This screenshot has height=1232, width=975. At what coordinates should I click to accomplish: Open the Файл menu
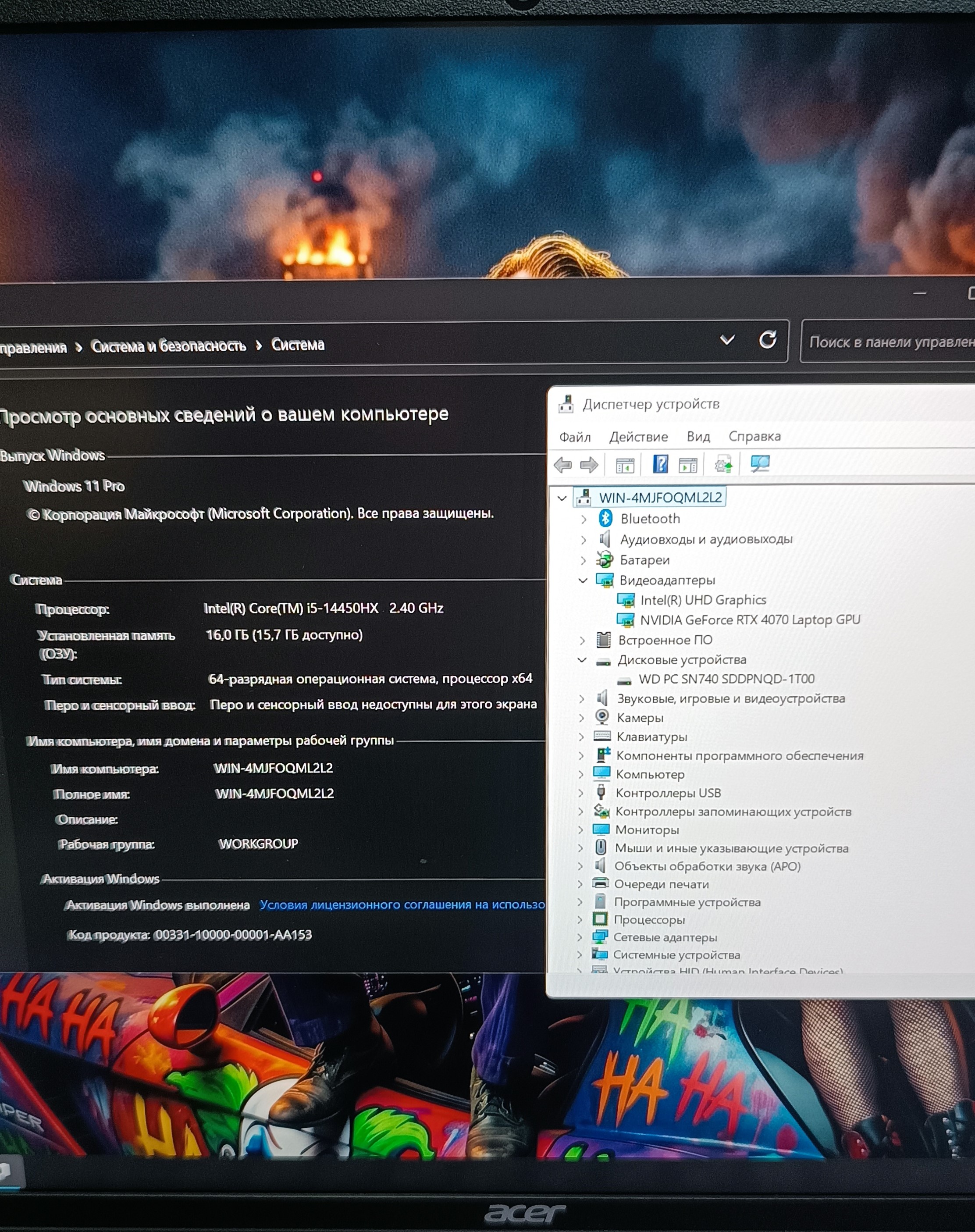[x=575, y=437]
